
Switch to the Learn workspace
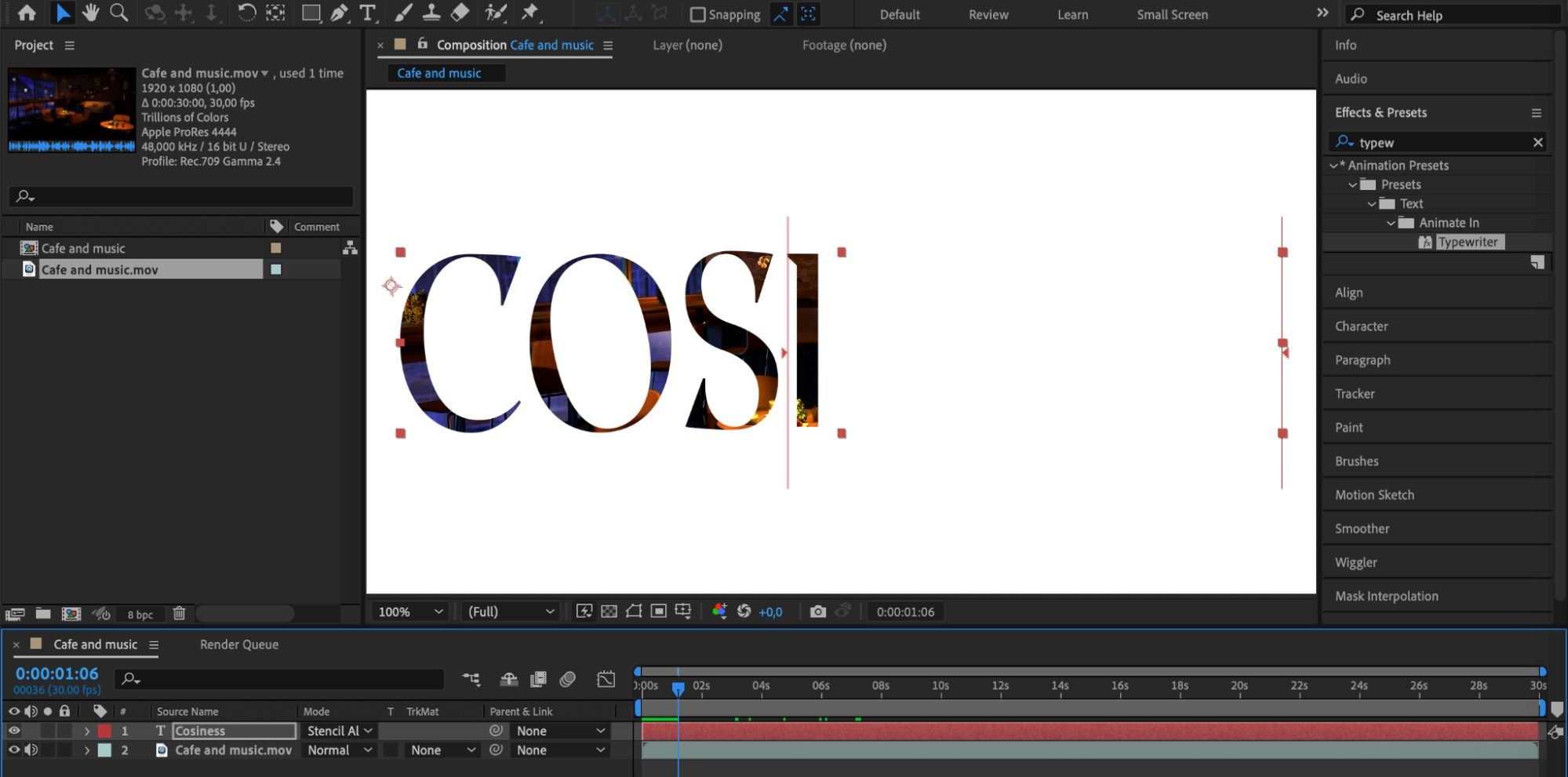(1072, 14)
